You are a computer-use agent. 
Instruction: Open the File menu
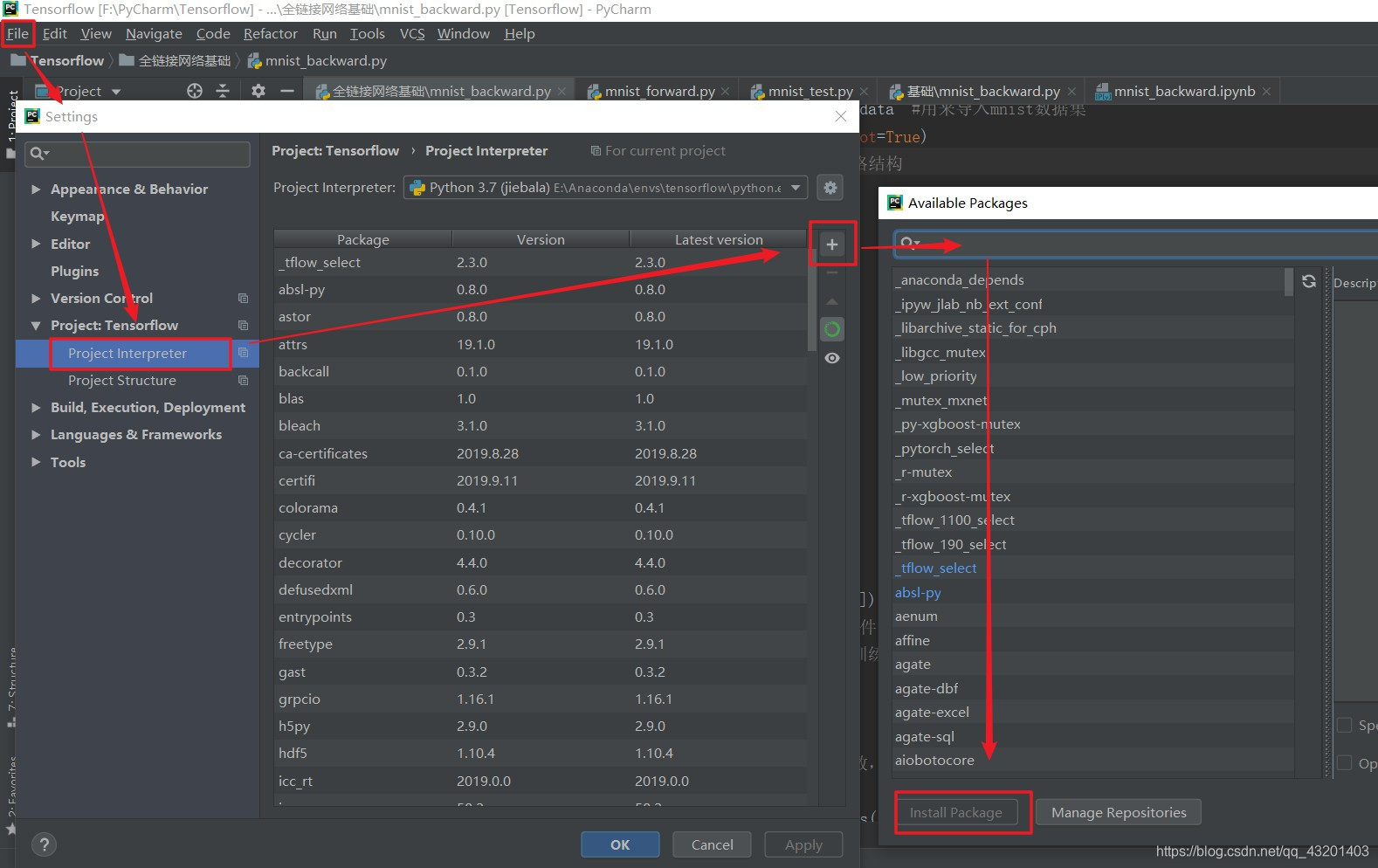tap(17, 34)
